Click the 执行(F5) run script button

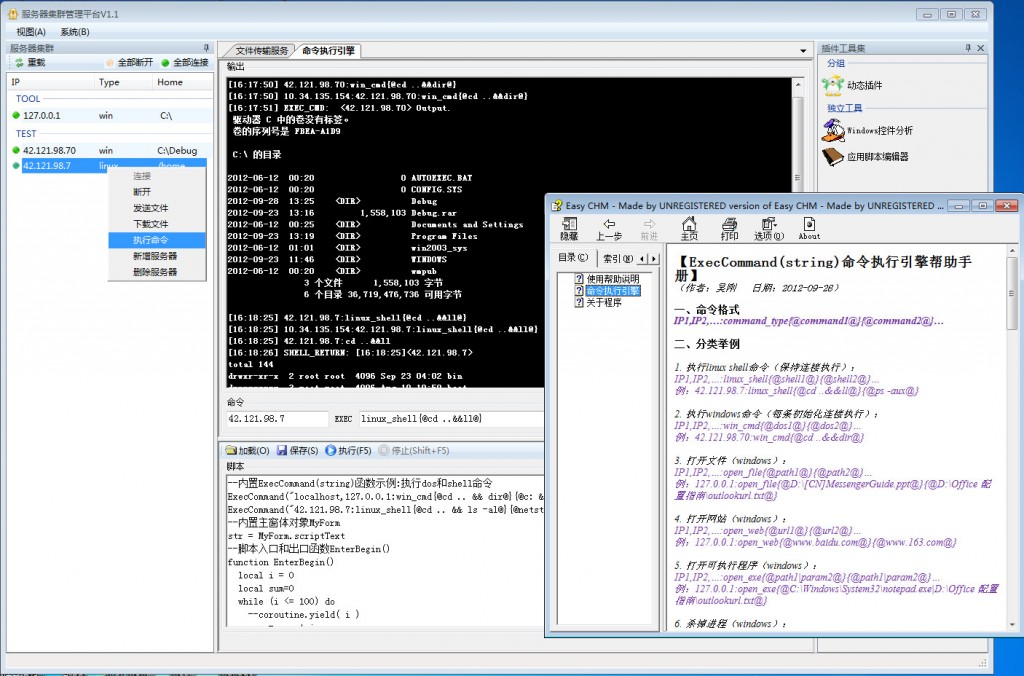[x=348, y=451]
